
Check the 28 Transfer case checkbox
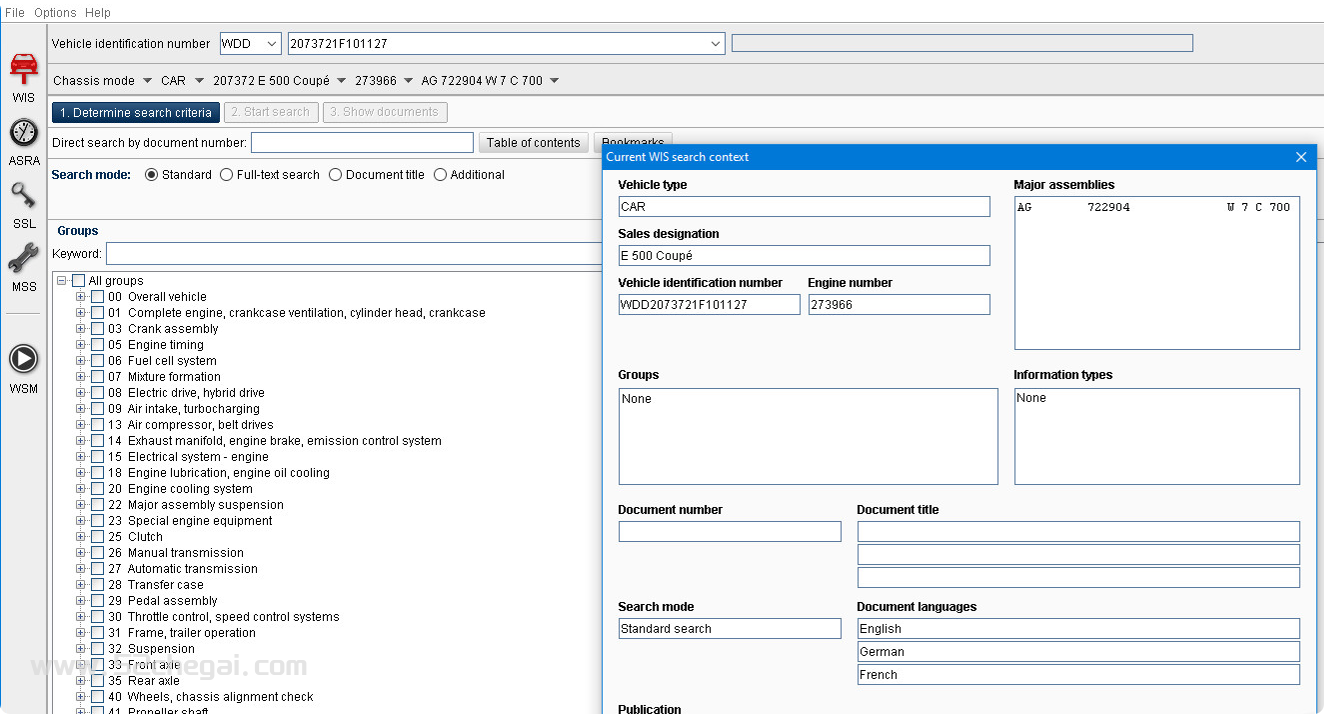click(x=98, y=585)
